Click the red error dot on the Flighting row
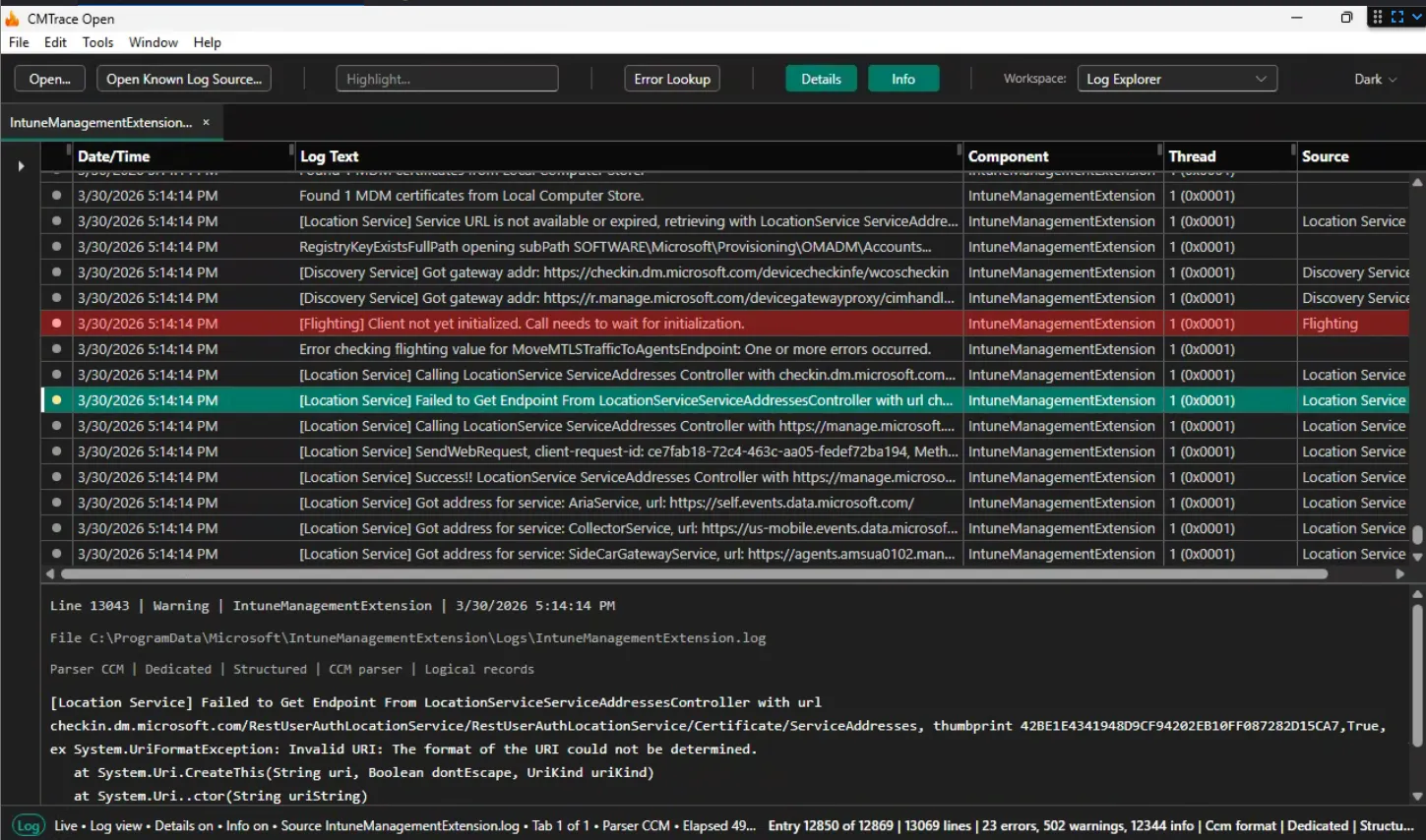1426x840 pixels. pos(56,323)
